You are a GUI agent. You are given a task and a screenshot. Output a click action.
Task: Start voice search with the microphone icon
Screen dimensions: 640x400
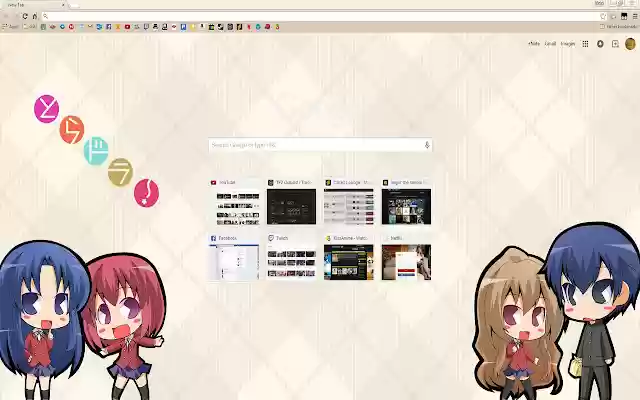coord(427,145)
